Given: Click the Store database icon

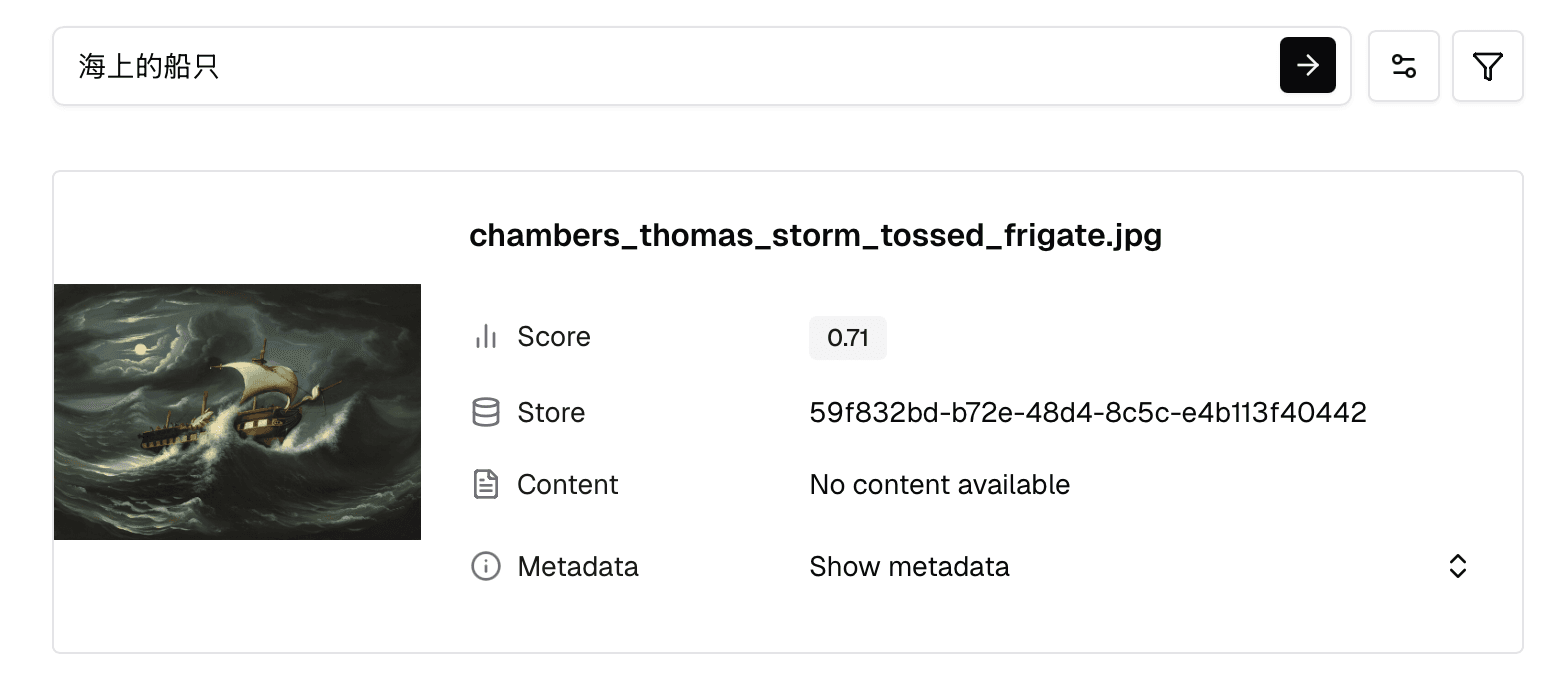Looking at the screenshot, I should [x=485, y=412].
